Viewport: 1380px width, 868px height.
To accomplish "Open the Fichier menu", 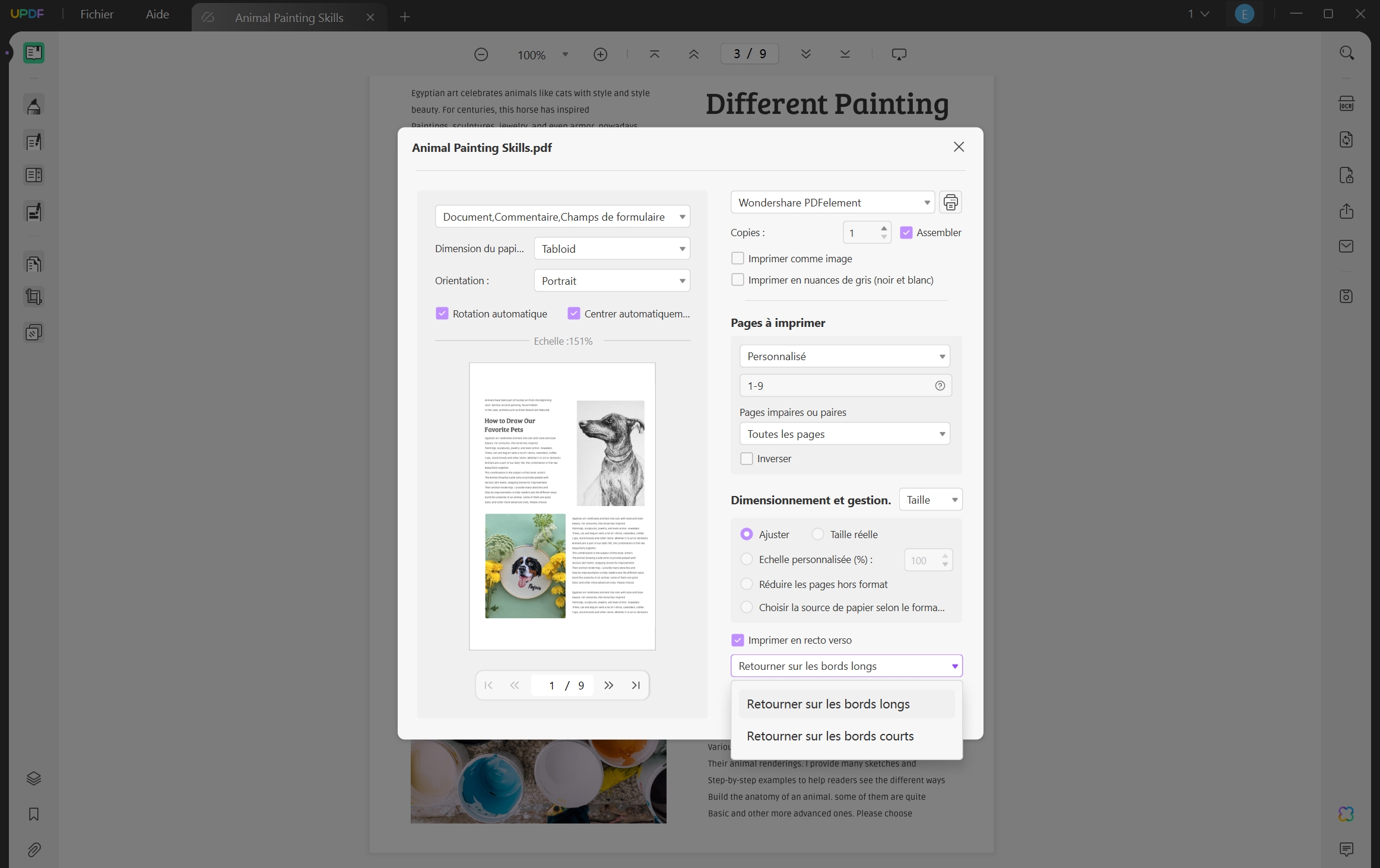I will pos(97,14).
